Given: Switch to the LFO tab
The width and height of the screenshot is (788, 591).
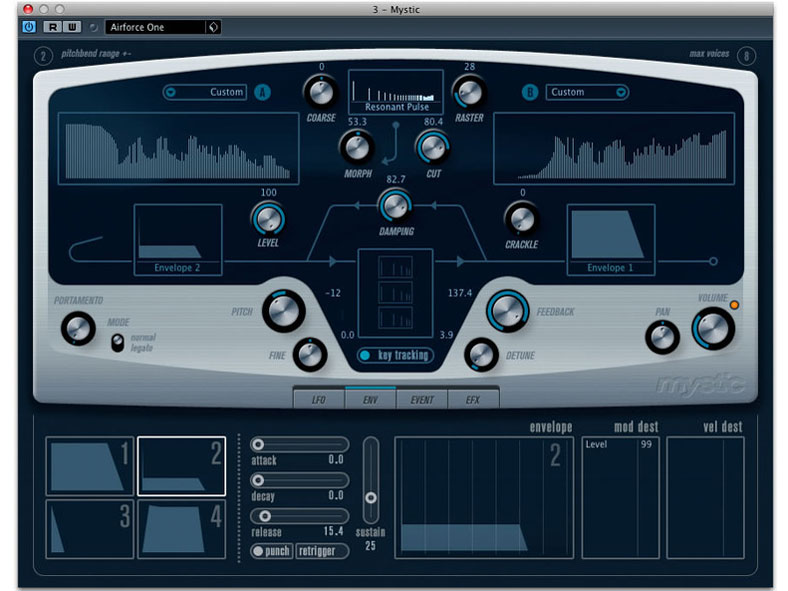Looking at the screenshot, I should point(319,400).
